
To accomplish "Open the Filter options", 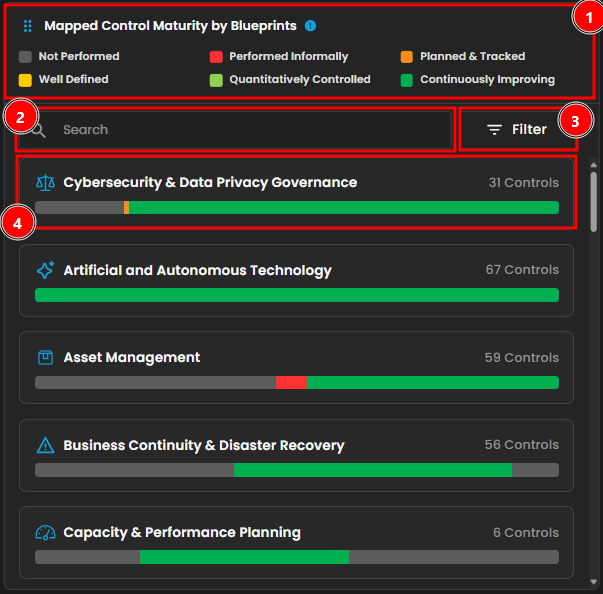I will 517,130.
